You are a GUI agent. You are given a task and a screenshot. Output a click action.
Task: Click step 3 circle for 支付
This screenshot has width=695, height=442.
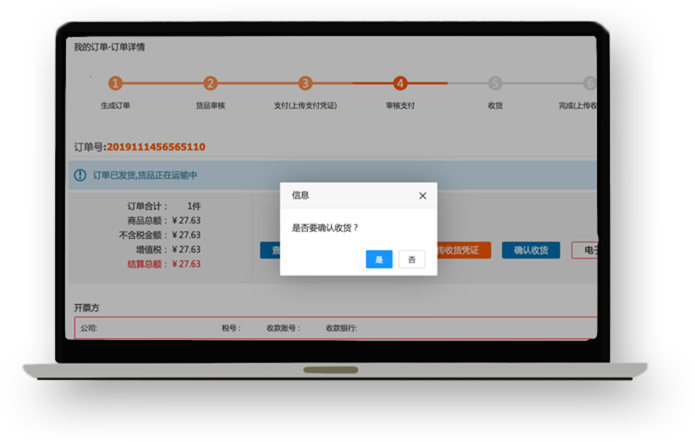(305, 84)
